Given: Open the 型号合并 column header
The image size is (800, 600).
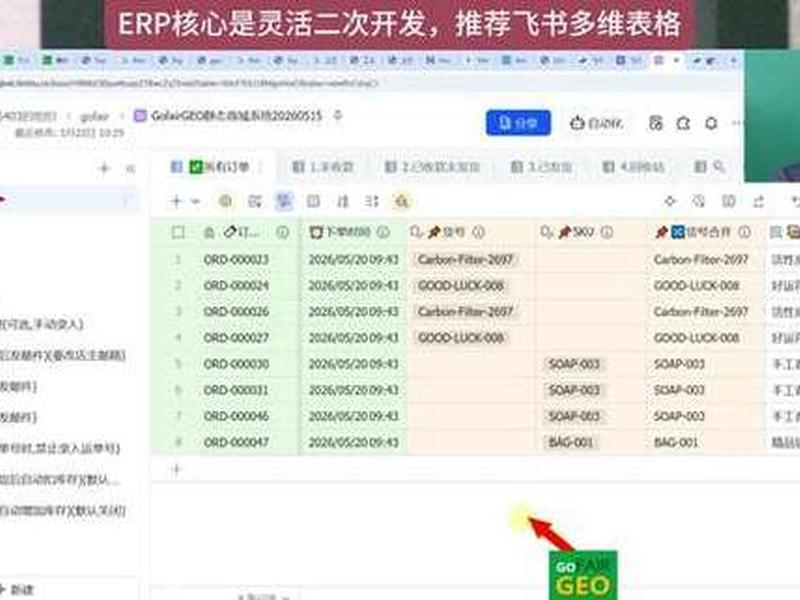Looking at the screenshot, I should [x=705, y=233].
